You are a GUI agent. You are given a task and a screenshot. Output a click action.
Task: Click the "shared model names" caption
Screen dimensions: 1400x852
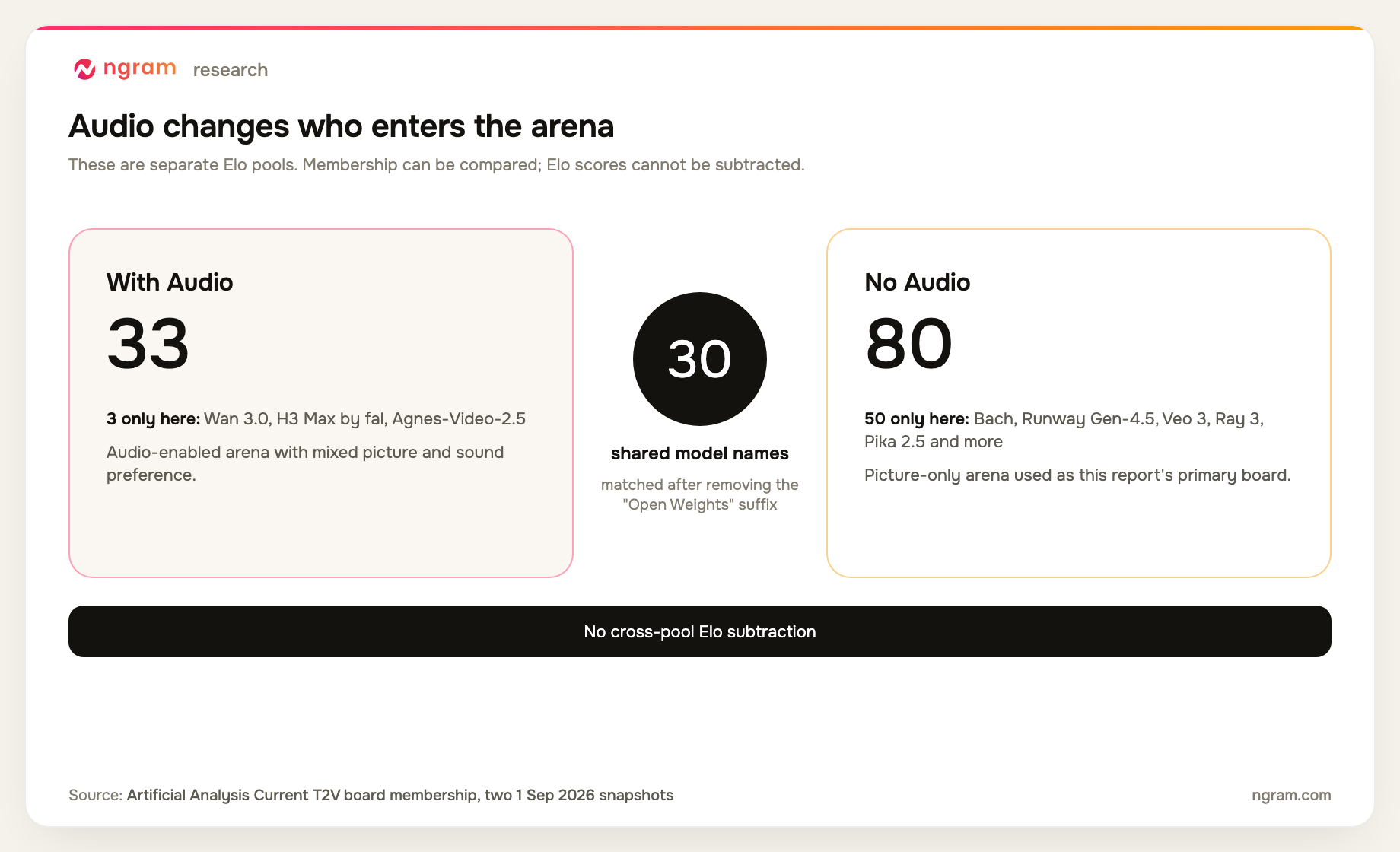click(x=700, y=453)
